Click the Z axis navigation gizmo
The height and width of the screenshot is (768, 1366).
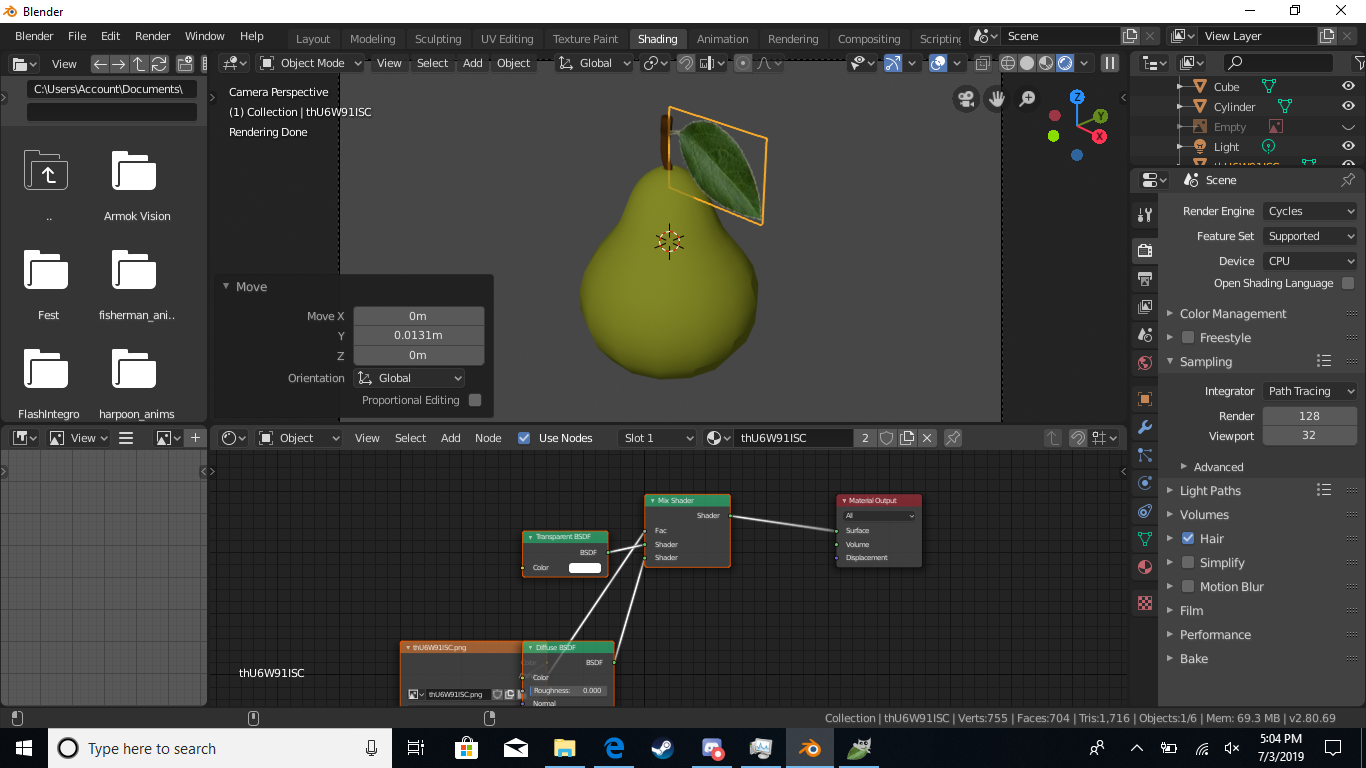click(x=1077, y=97)
